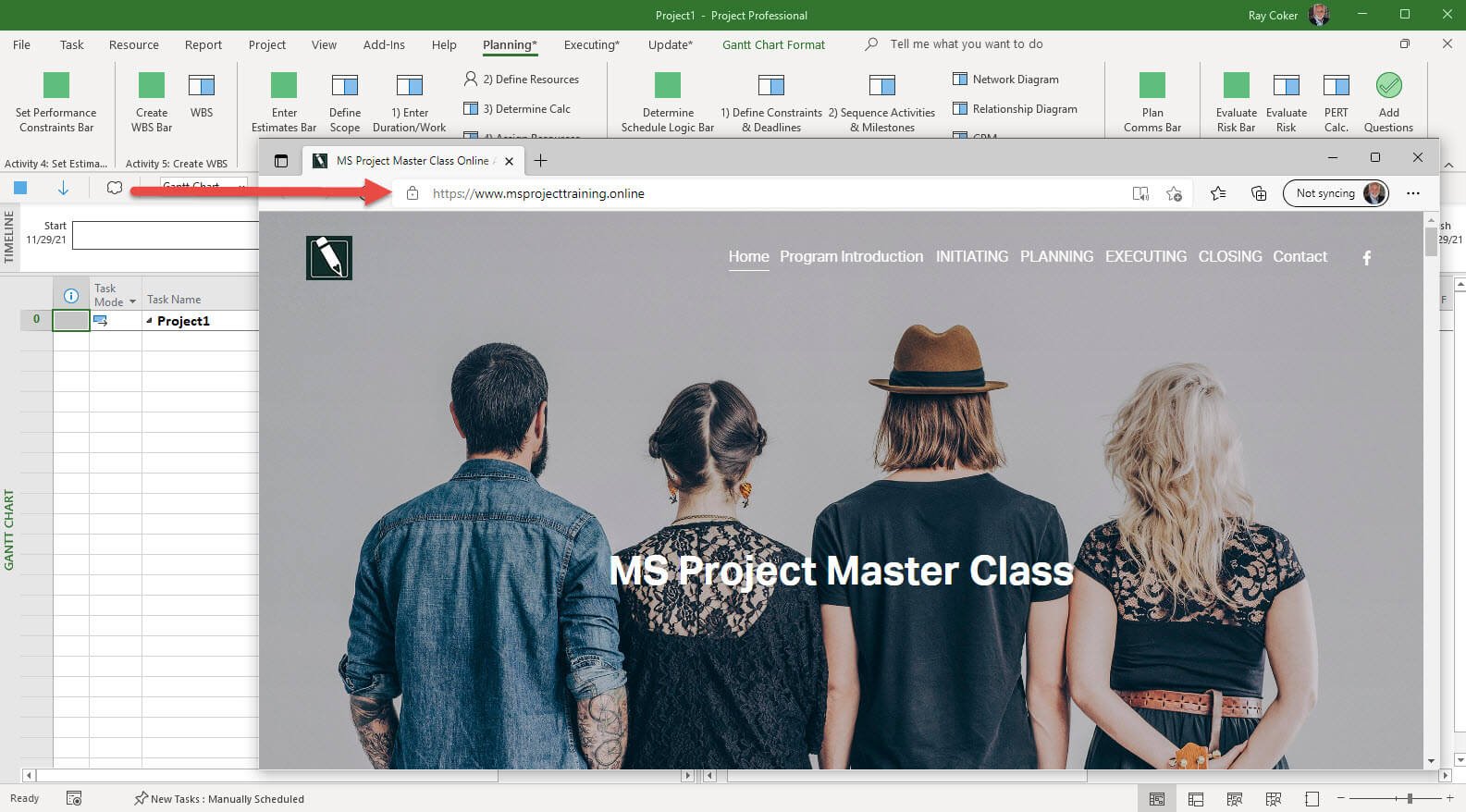Click the Not syncing profile button
Image resolution: width=1466 pixels, height=812 pixels.
1336,193
